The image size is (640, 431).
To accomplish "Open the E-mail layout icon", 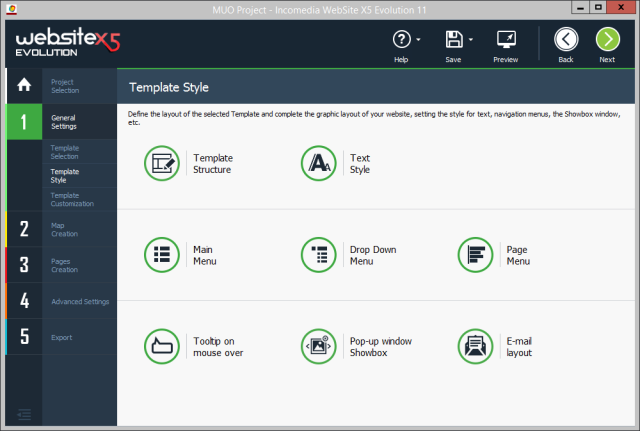I will pos(476,346).
